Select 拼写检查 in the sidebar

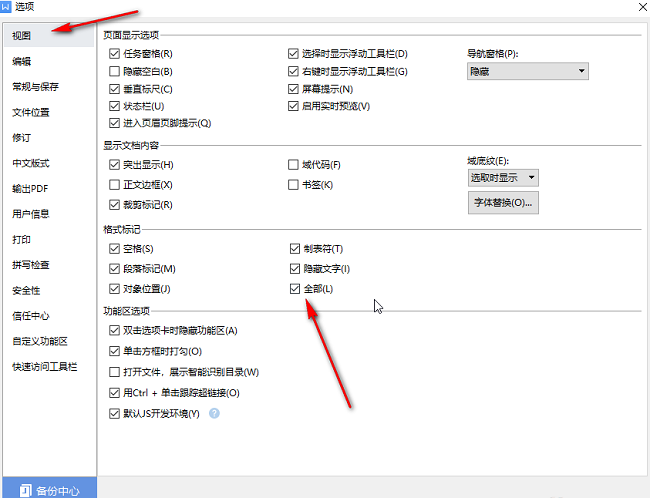31,265
